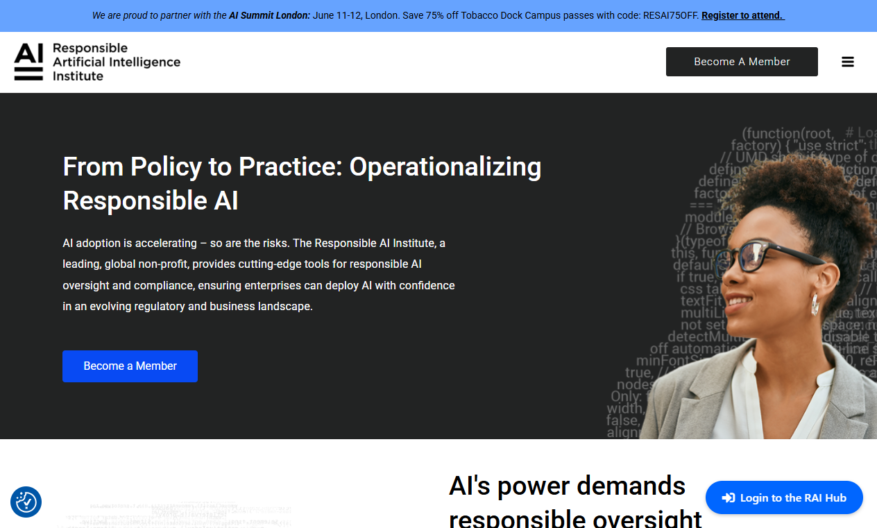
Task: Follow the Register to attend link
Action: coord(743,16)
